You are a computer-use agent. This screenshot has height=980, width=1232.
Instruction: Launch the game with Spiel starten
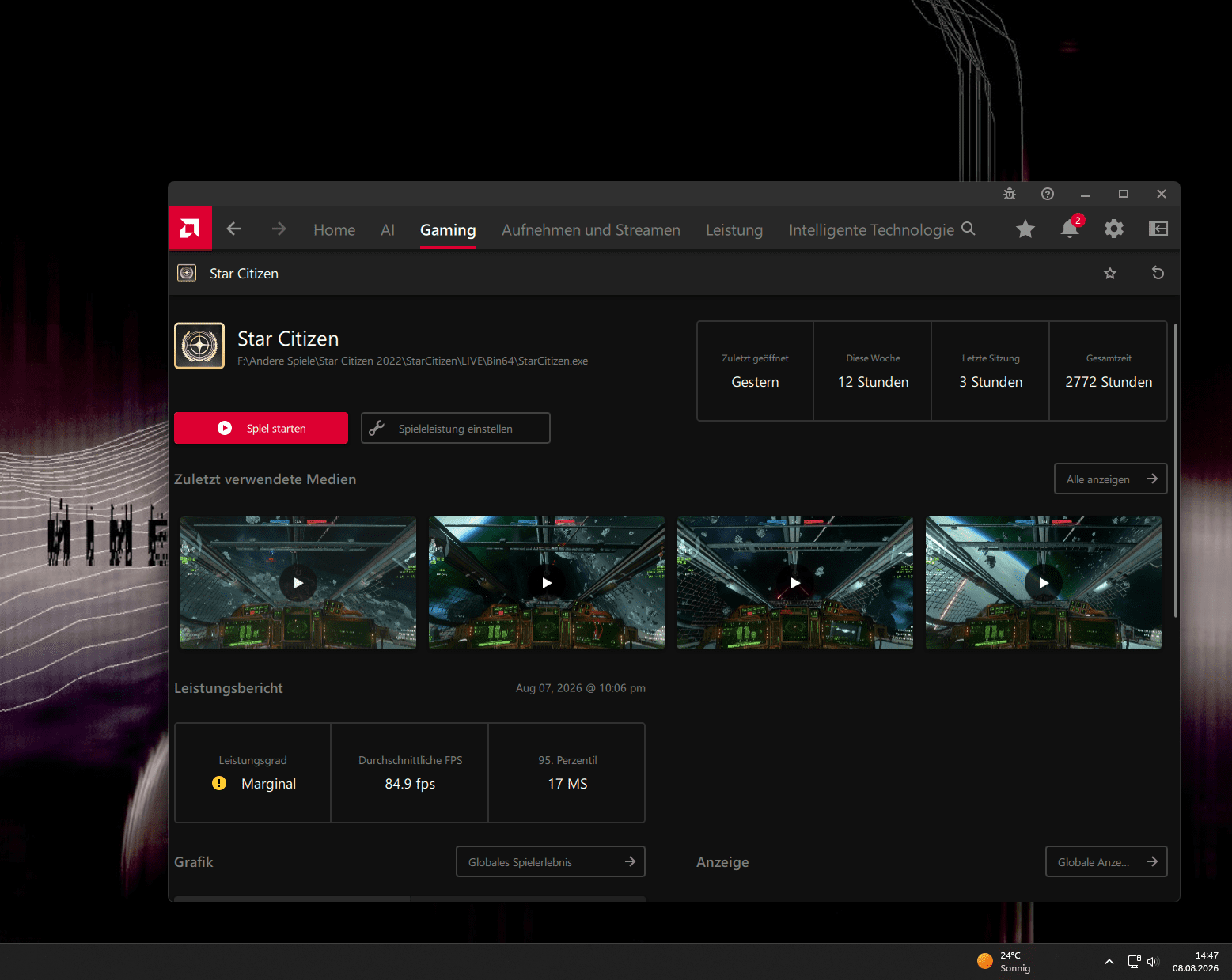[x=261, y=428]
